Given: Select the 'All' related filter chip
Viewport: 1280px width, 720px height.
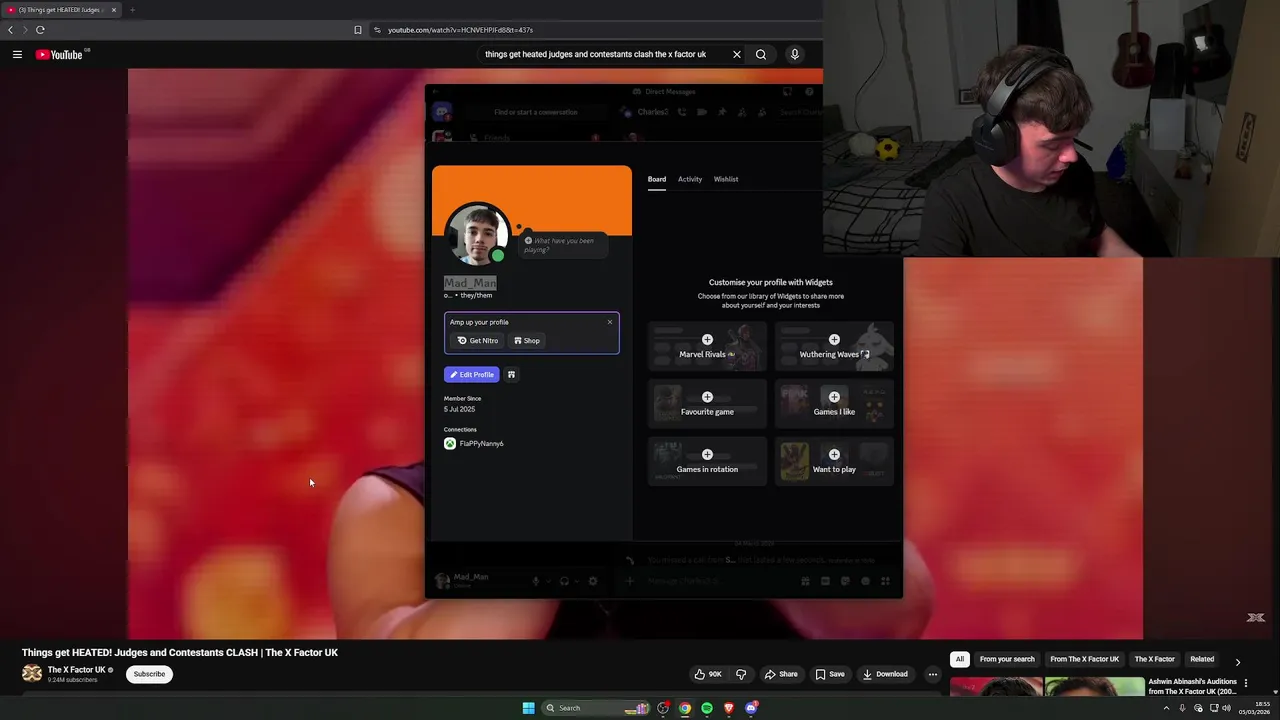Looking at the screenshot, I should pyautogui.click(x=960, y=659).
